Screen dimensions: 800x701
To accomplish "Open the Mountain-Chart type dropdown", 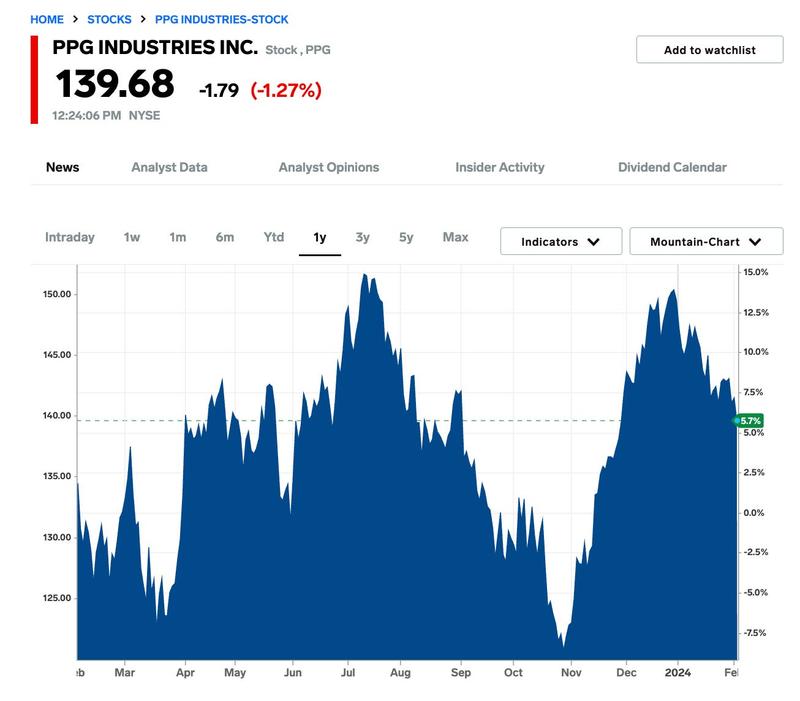I will pyautogui.click(x=706, y=241).
